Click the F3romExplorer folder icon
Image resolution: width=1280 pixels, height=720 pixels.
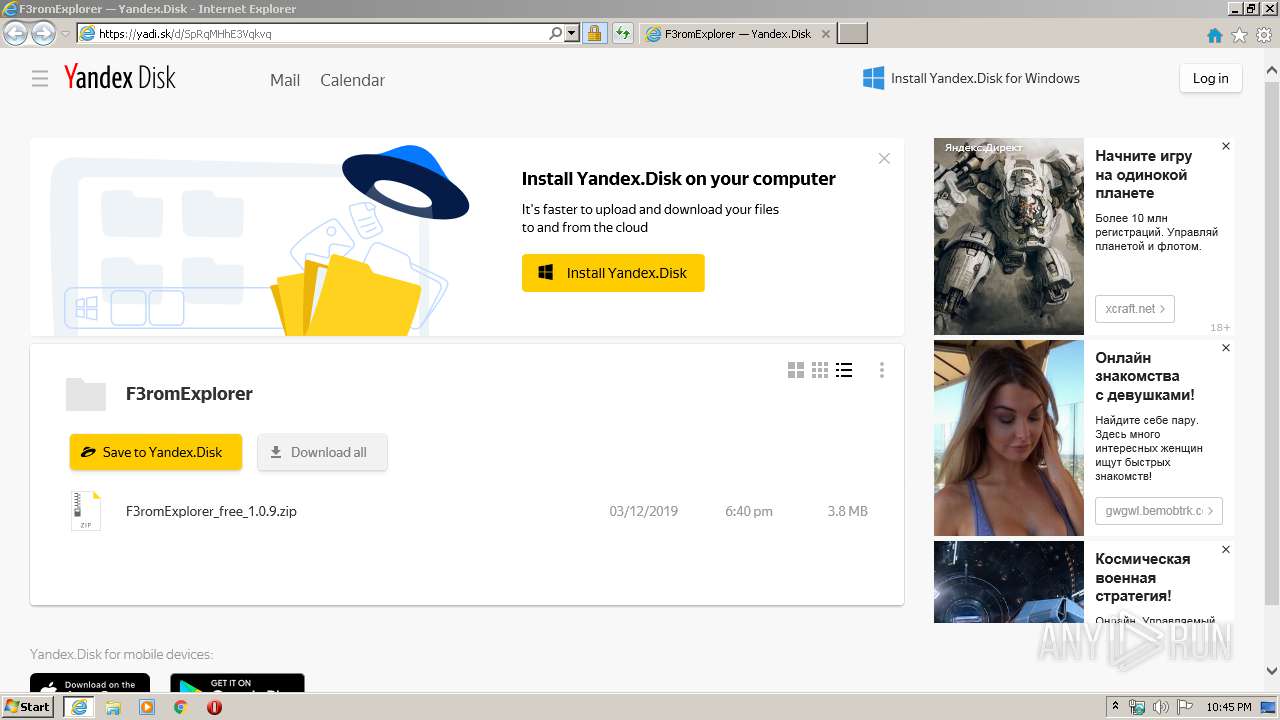(x=86, y=394)
